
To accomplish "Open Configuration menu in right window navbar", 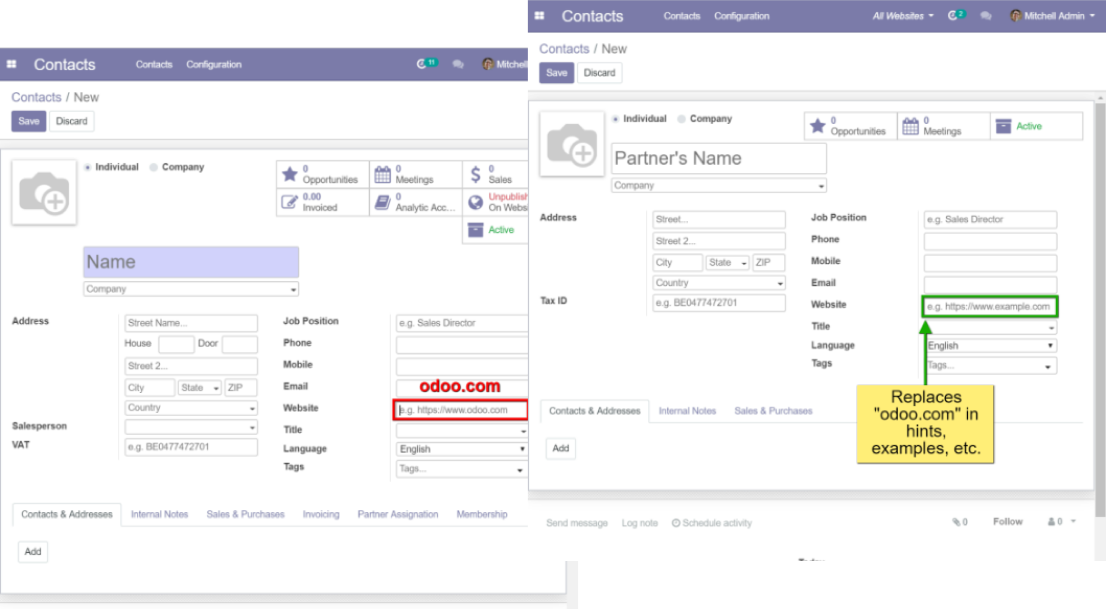I will coord(741,16).
